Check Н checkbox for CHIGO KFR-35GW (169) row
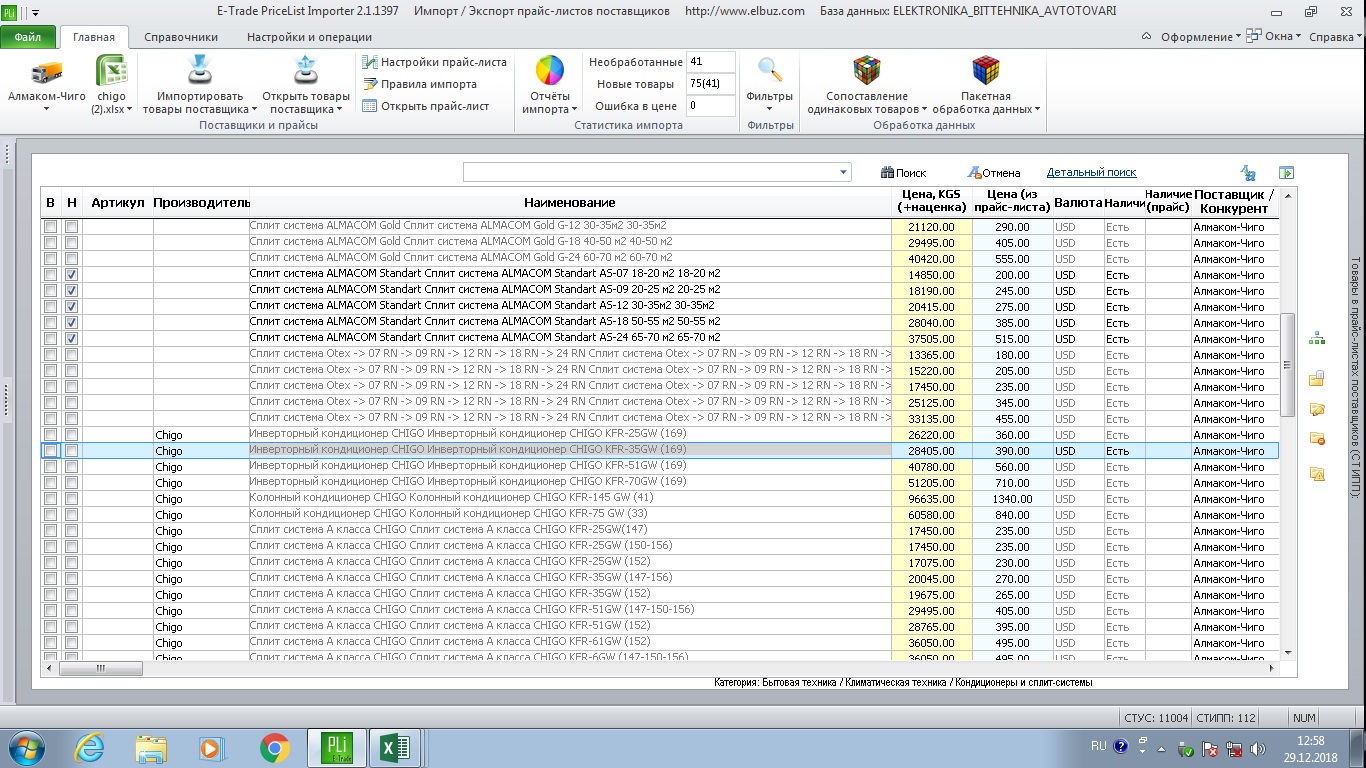This screenshot has height=768, width=1366. click(71, 450)
